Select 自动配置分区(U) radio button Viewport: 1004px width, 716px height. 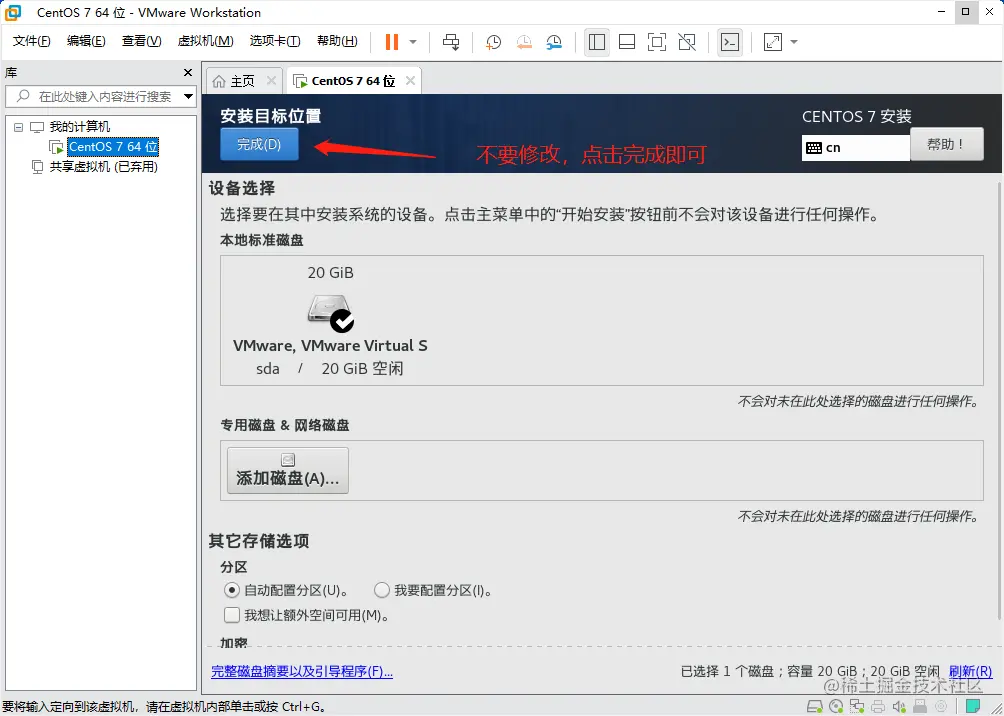[x=232, y=590]
